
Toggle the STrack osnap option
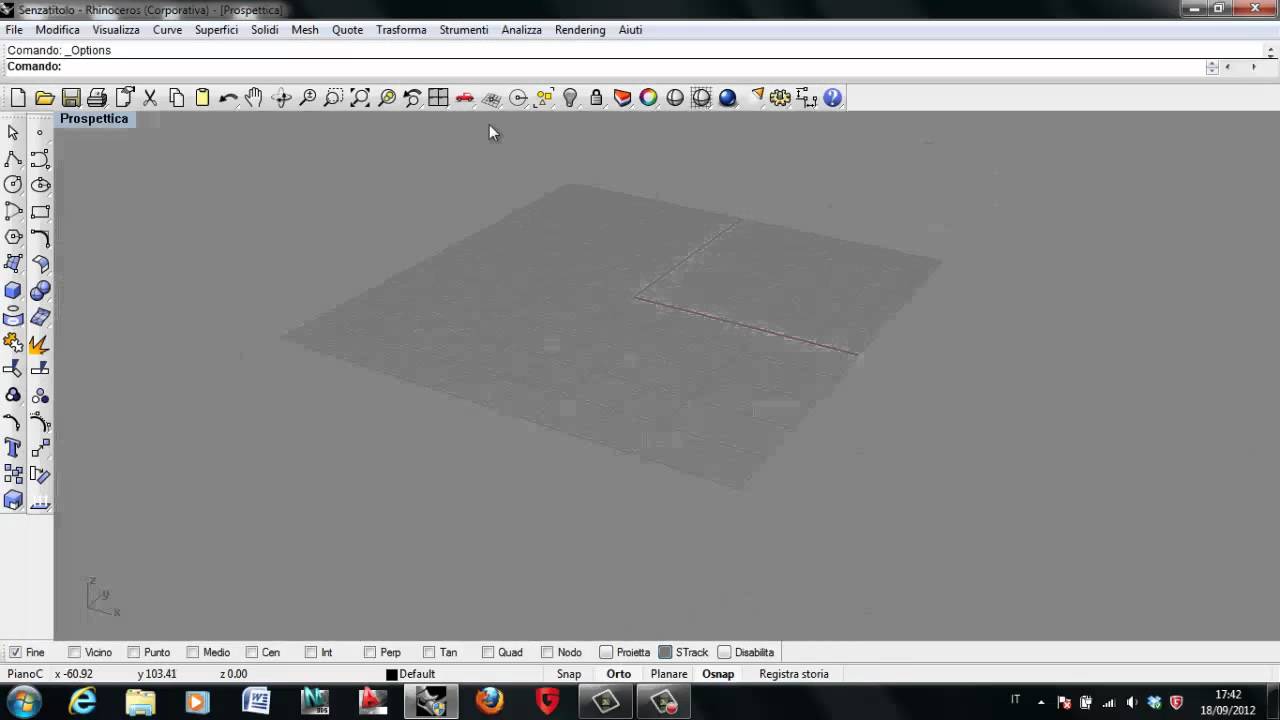click(x=683, y=652)
